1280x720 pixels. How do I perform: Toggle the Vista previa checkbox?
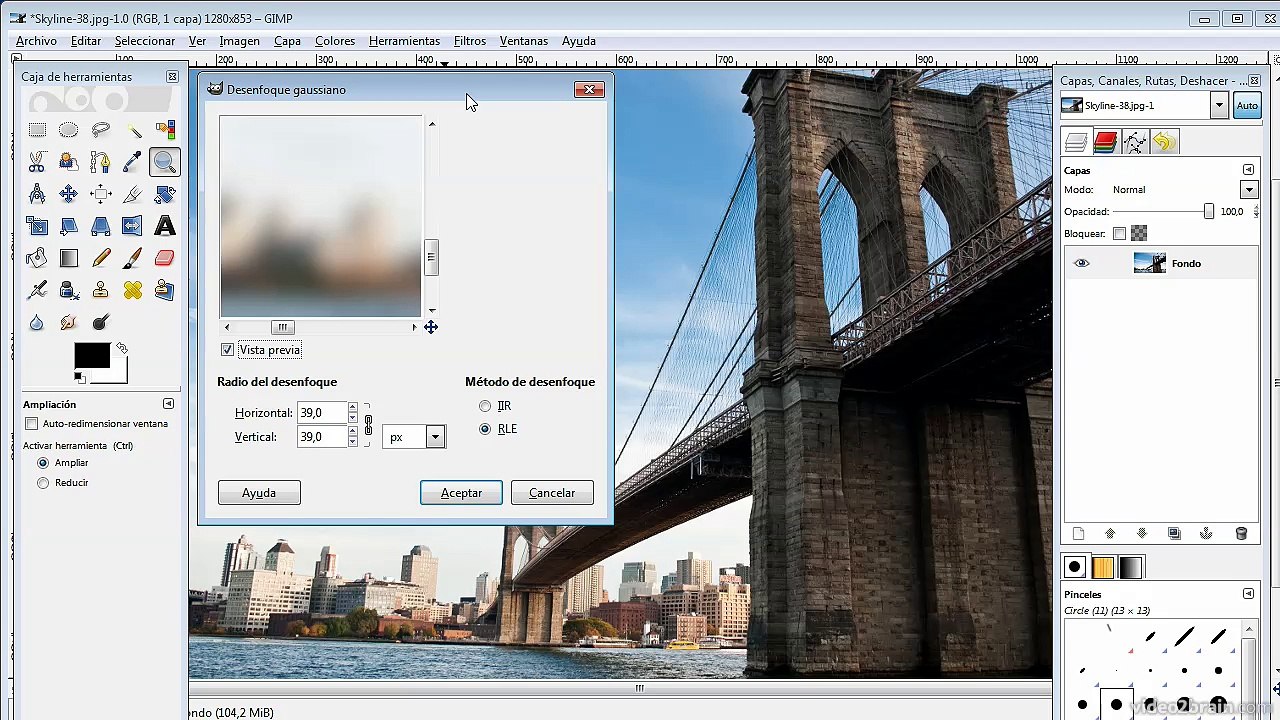pyautogui.click(x=228, y=350)
